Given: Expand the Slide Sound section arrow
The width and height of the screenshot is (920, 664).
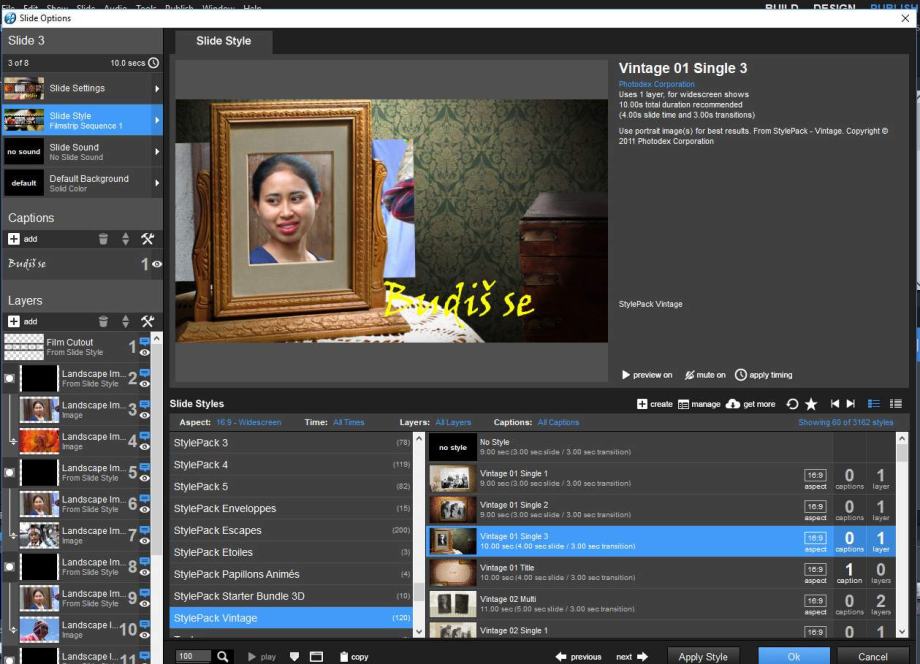Looking at the screenshot, I should coord(157,152).
